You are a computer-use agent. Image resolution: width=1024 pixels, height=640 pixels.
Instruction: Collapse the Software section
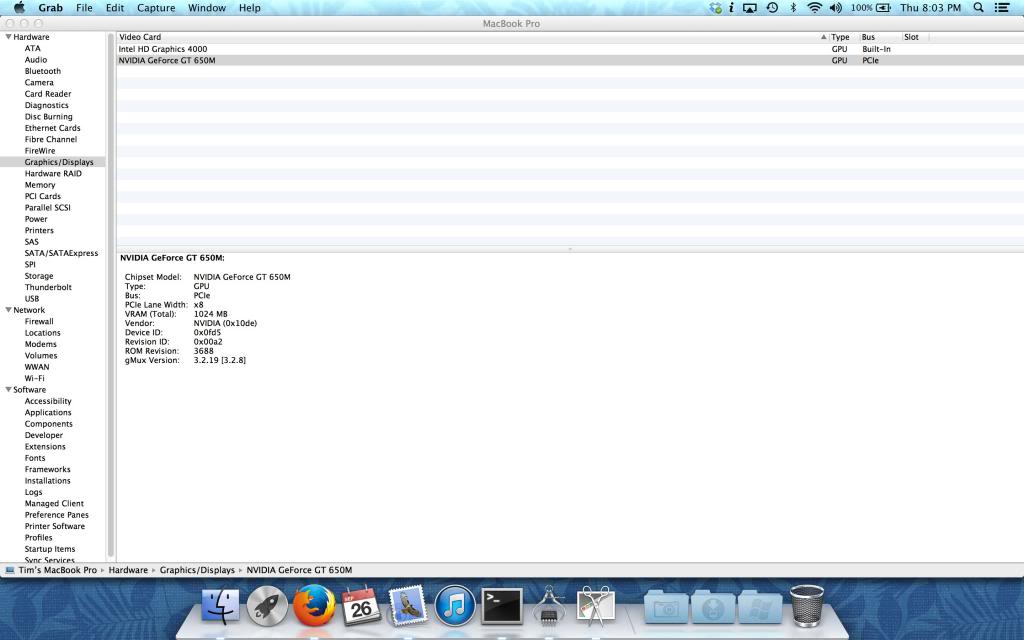[x=8, y=390]
